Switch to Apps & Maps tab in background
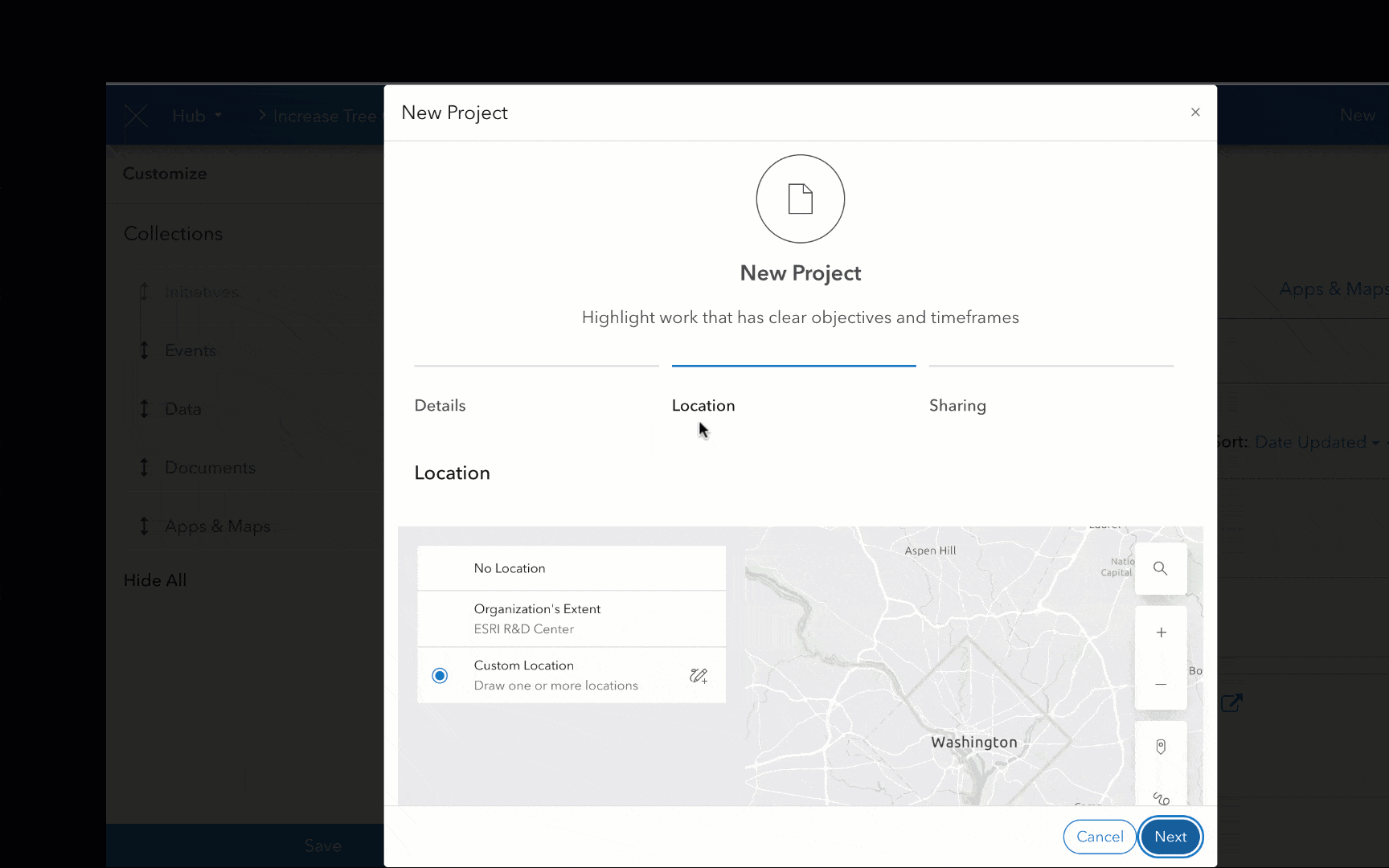The image size is (1389, 868). (1334, 289)
